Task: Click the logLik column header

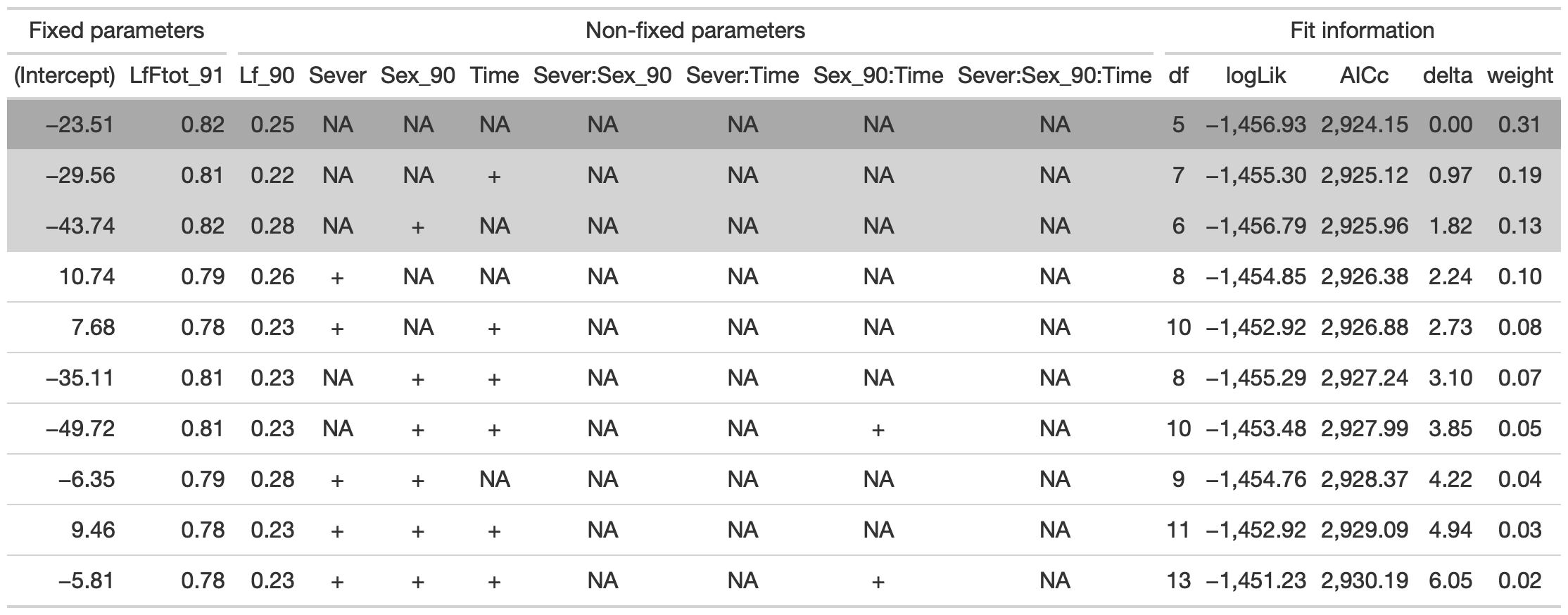Action: (1256, 75)
